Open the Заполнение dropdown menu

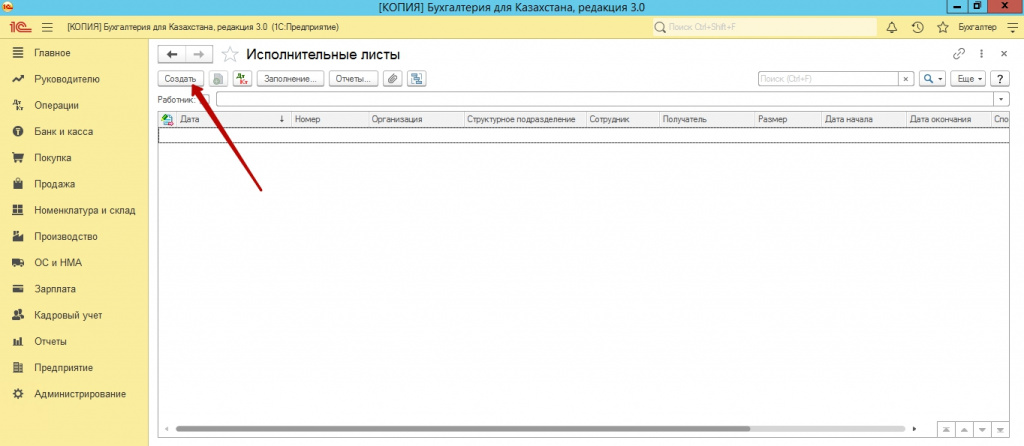click(289, 78)
